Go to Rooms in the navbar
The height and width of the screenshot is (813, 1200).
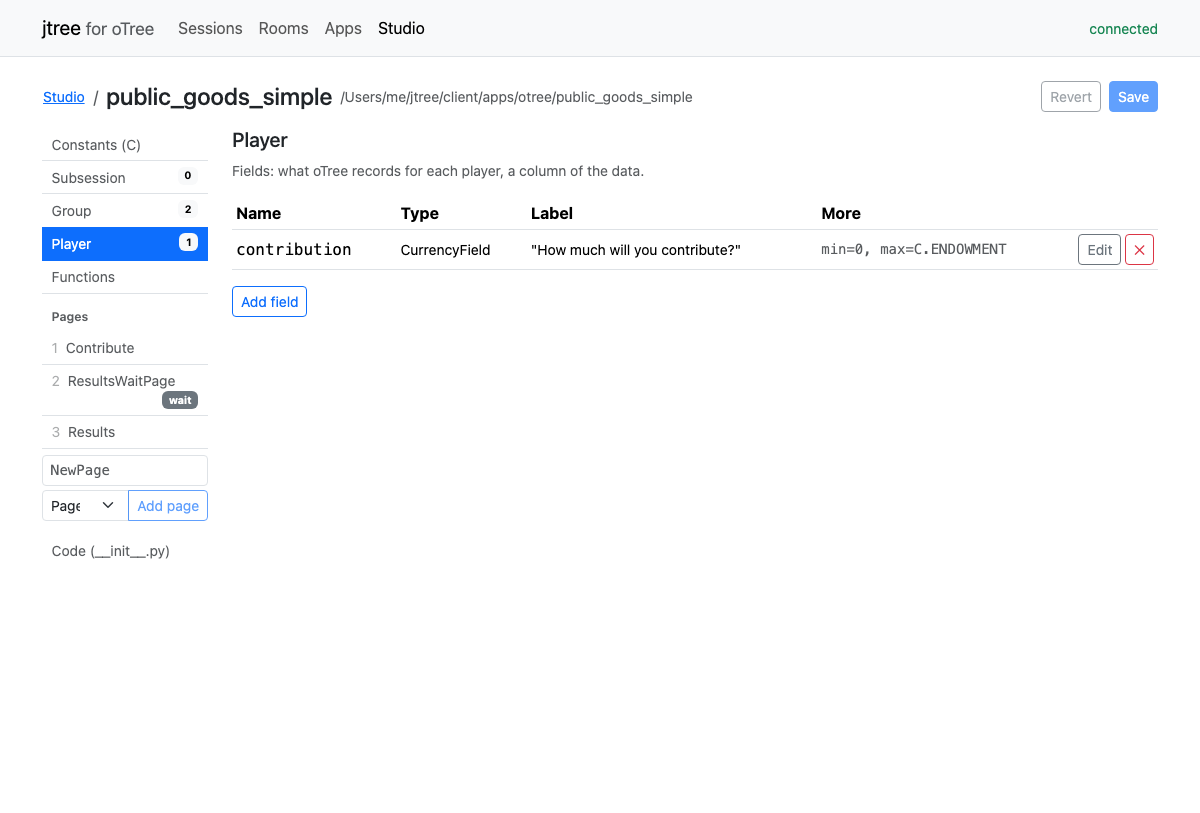coord(283,28)
